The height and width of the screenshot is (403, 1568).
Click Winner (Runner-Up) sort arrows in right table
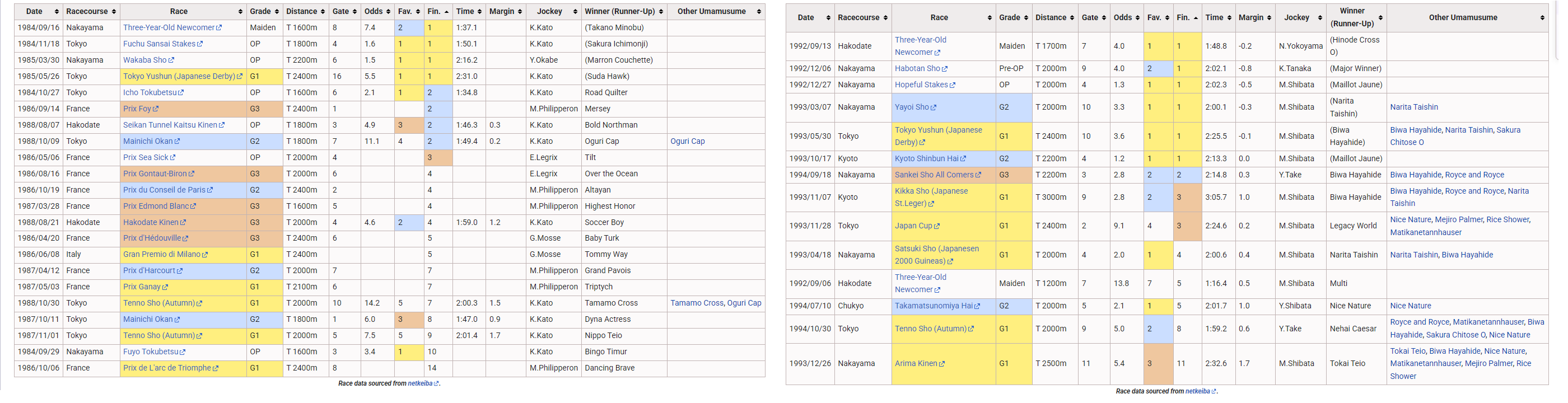point(1380,18)
